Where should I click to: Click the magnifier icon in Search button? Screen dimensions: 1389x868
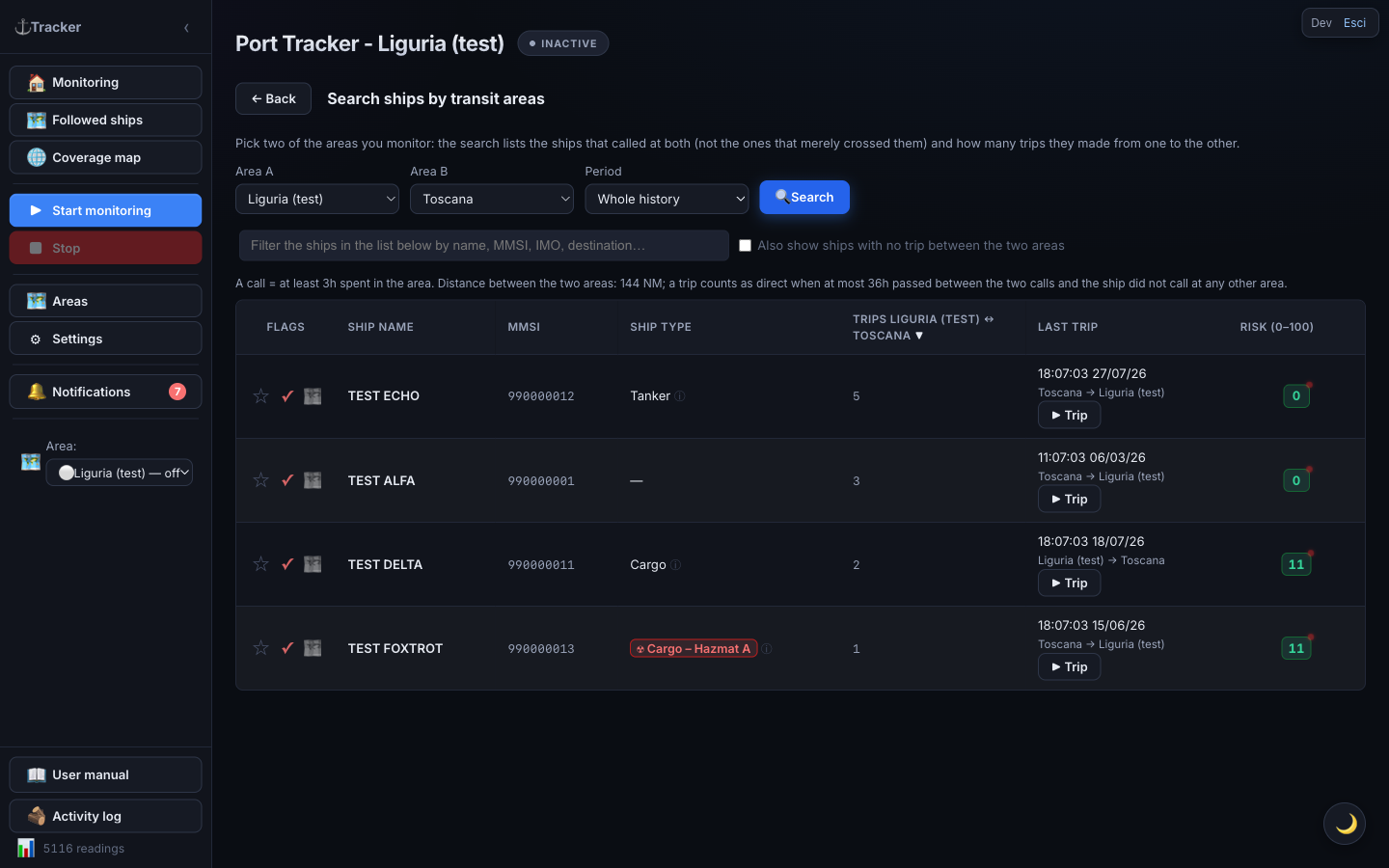782,196
